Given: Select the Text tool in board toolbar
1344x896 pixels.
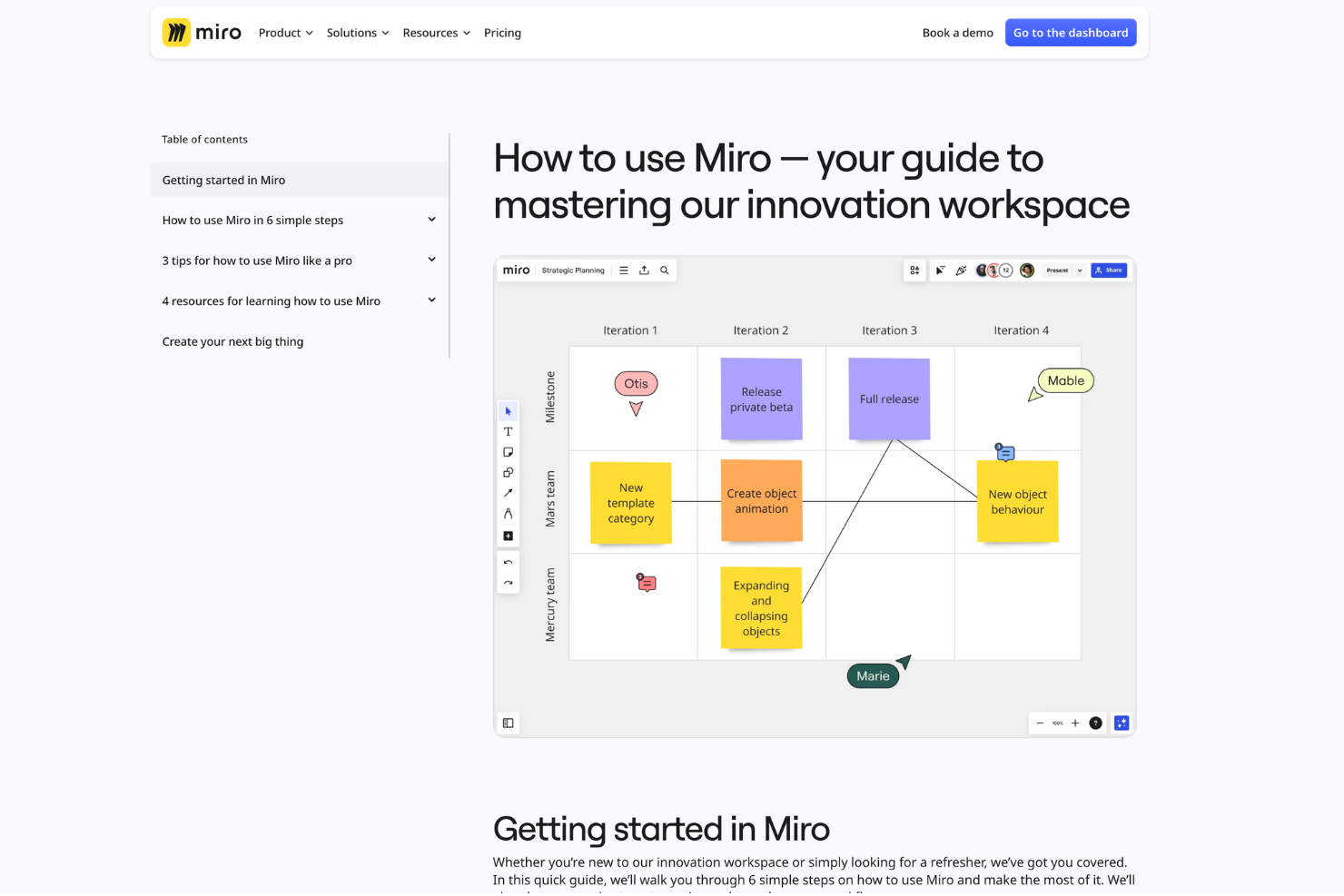Looking at the screenshot, I should pos(508,432).
